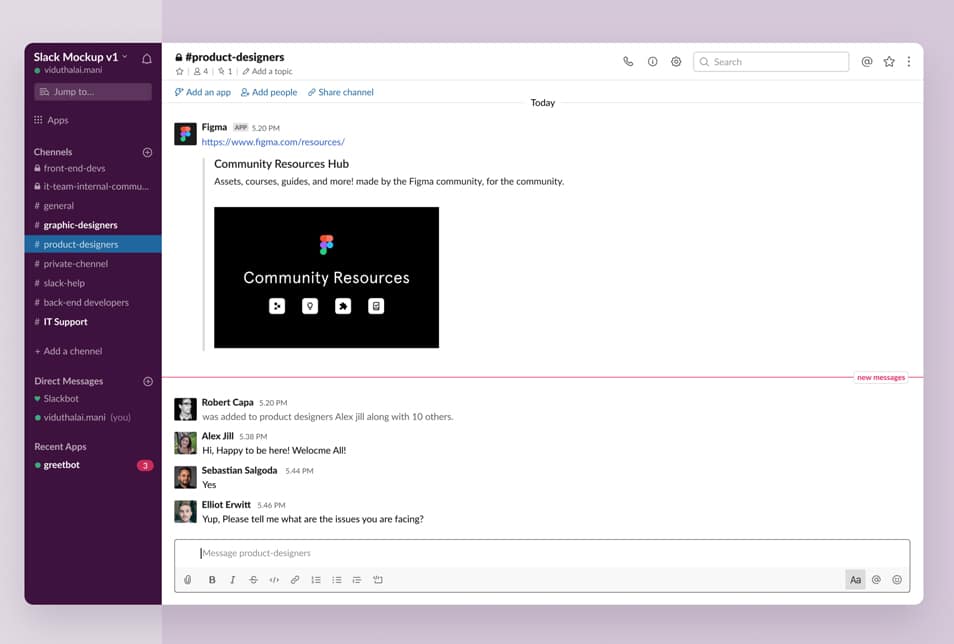Insert a link using the link icon
The image size is (954, 644).
tap(295, 579)
